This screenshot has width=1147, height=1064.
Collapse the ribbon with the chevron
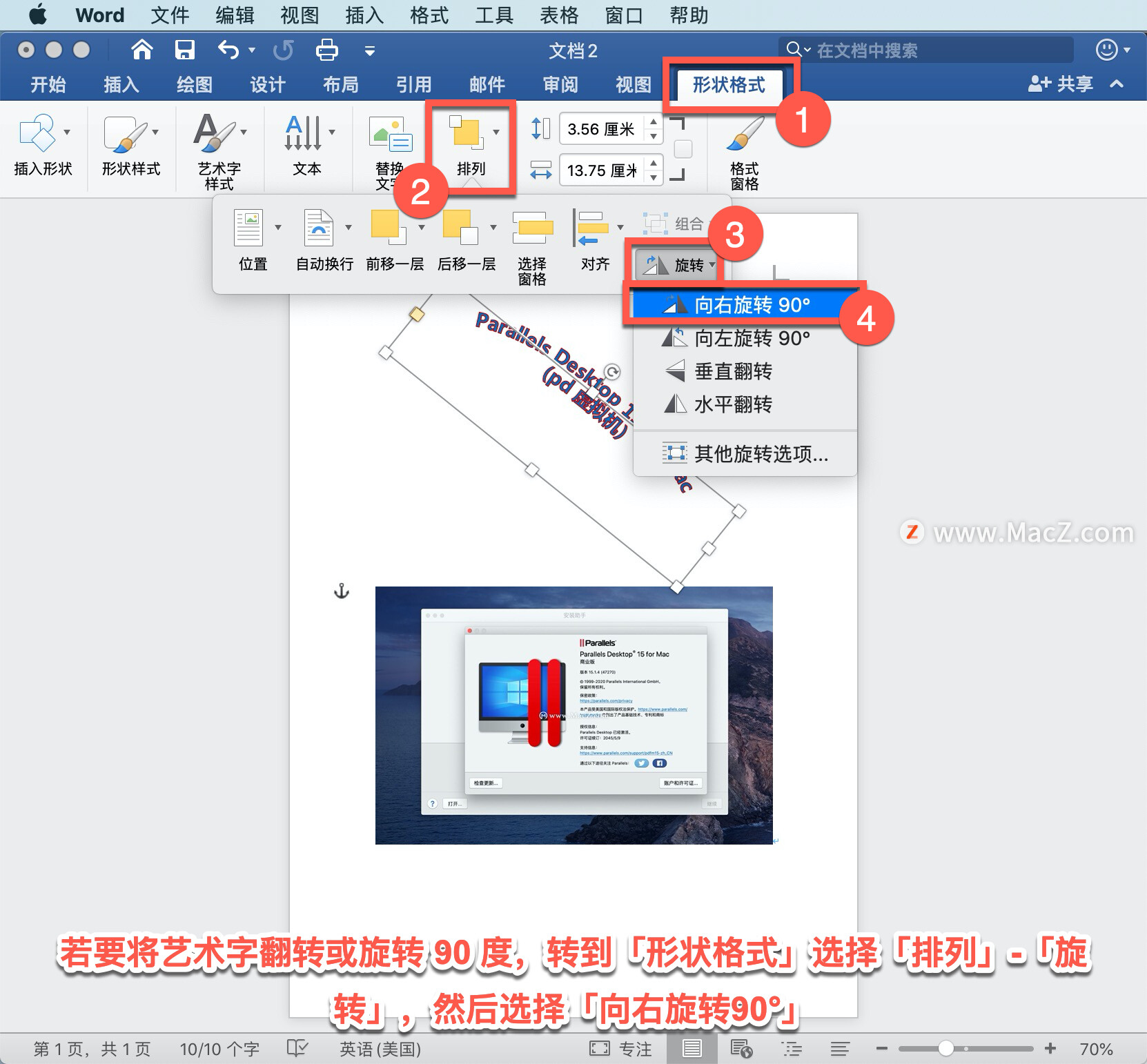1117,84
